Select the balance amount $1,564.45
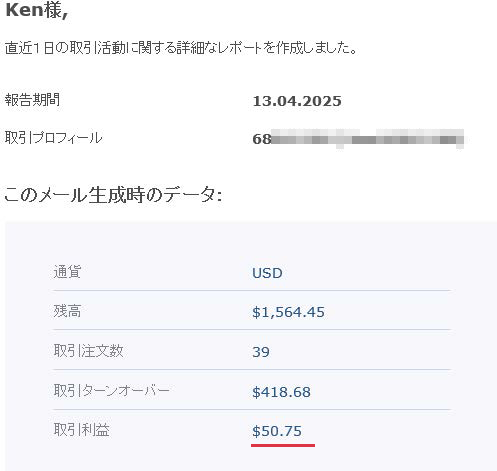497x471 pixels. 288,312
